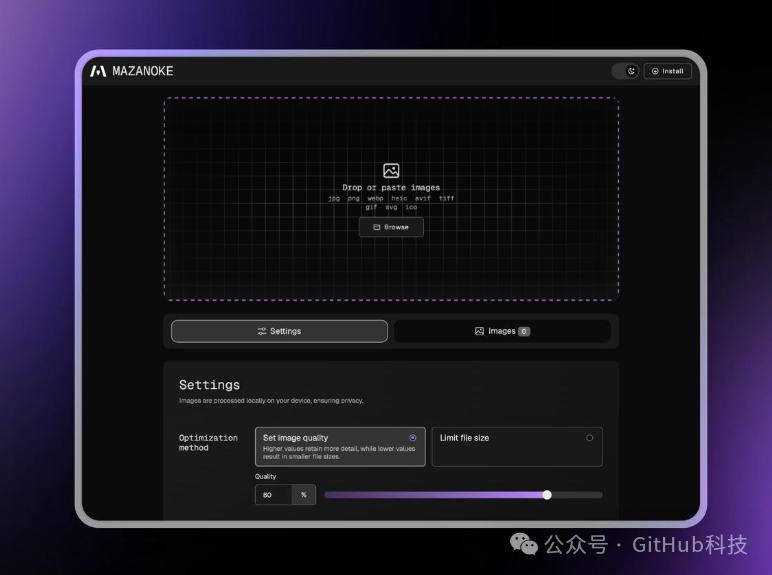Switch to the Images tab
Image resolution: width=772 pixels, height=575 pixels.
[503, 331]
